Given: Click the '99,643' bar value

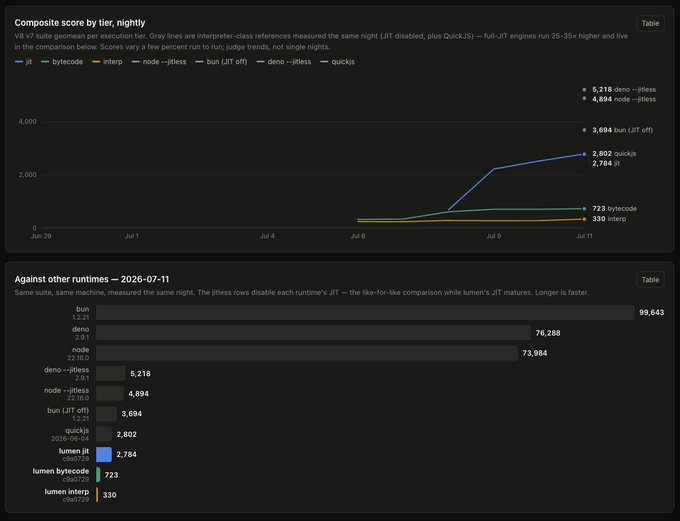Looking at the screenshot, I should pyautogui.click(x=651, y=313).
